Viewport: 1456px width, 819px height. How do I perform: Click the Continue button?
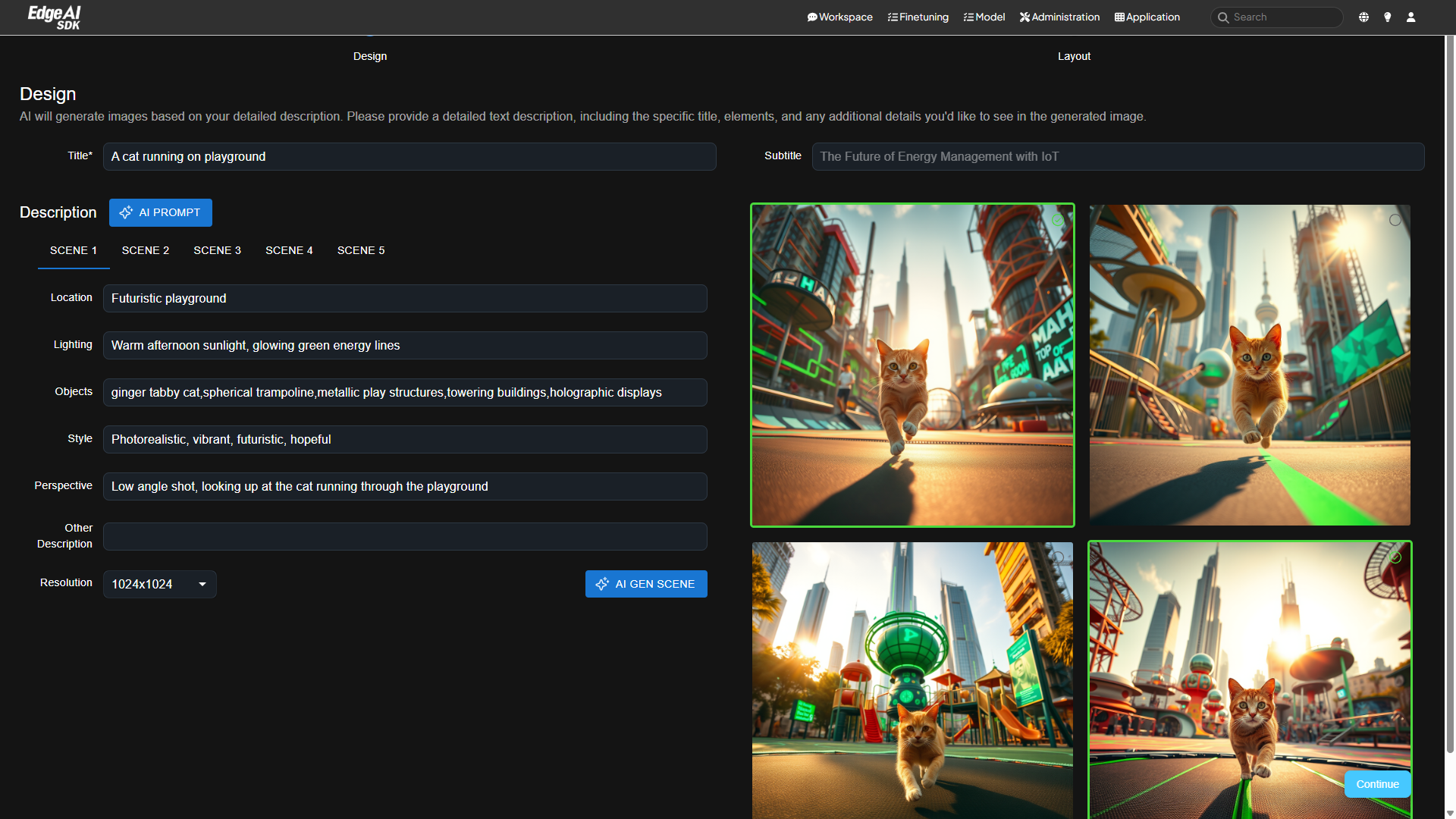1376,784
